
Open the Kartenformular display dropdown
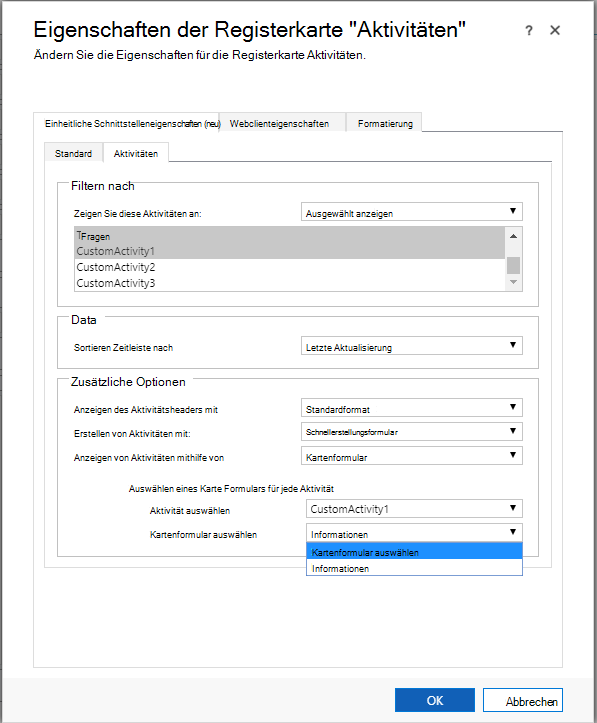(412, 456)
